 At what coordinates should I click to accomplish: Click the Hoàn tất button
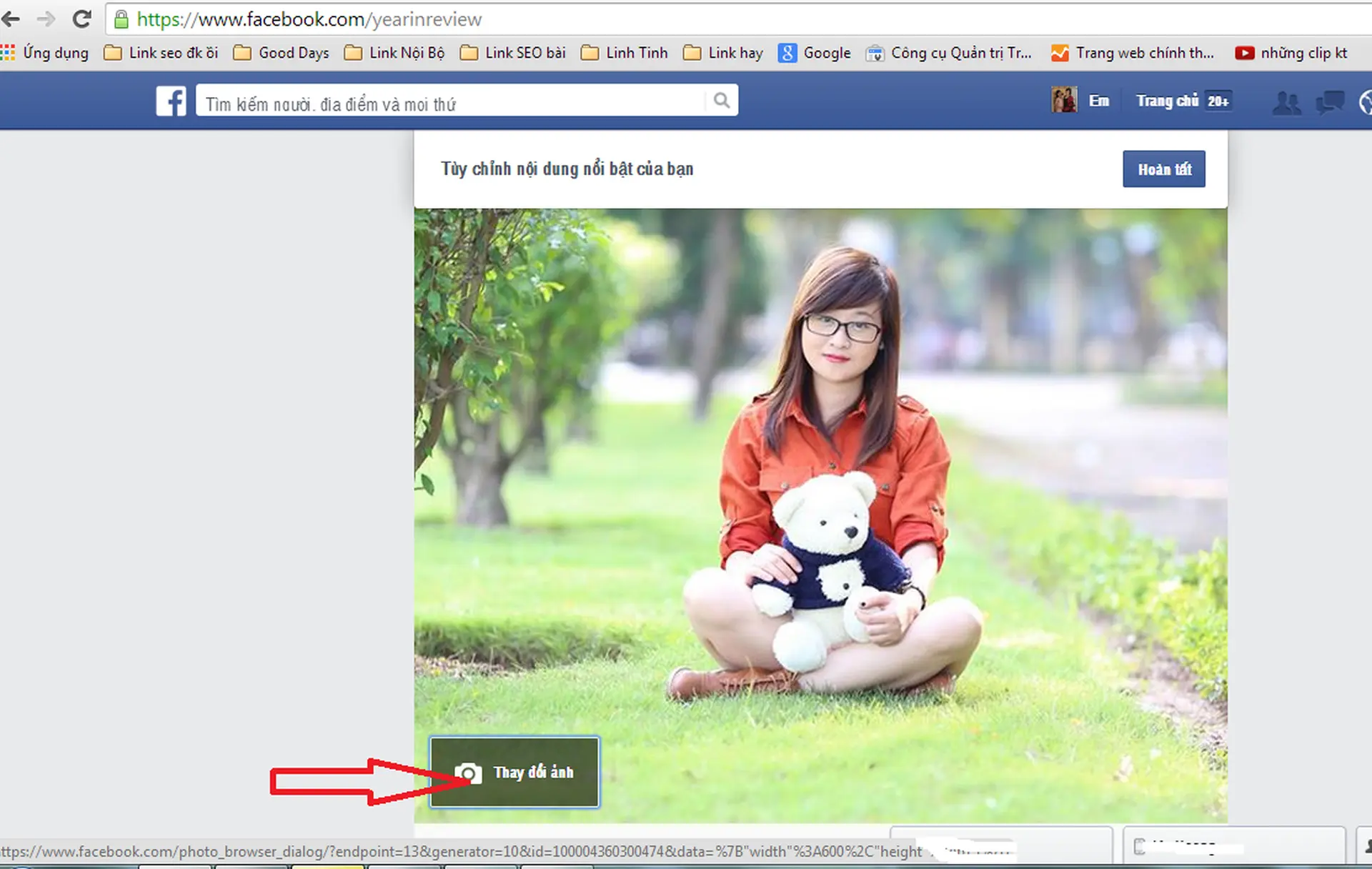coord(1164,169)
